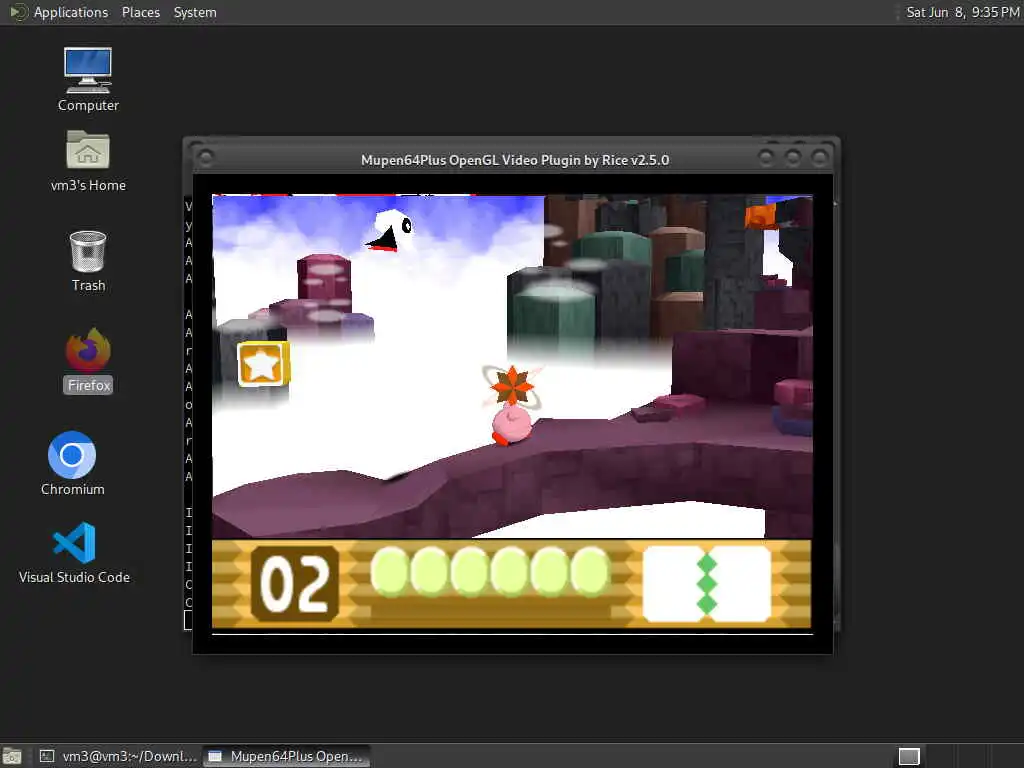Click the pink Kirby character
The height and width of the screenshot is (768, 1024).
511,424
